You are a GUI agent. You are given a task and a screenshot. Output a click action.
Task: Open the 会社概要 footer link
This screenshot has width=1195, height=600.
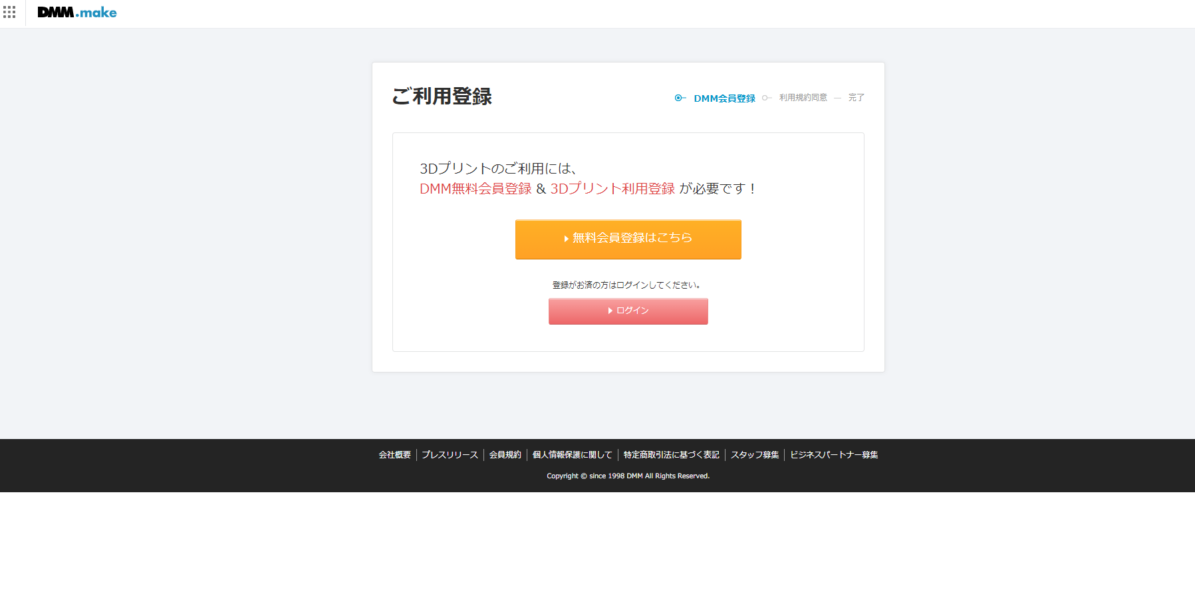point(395,455)
